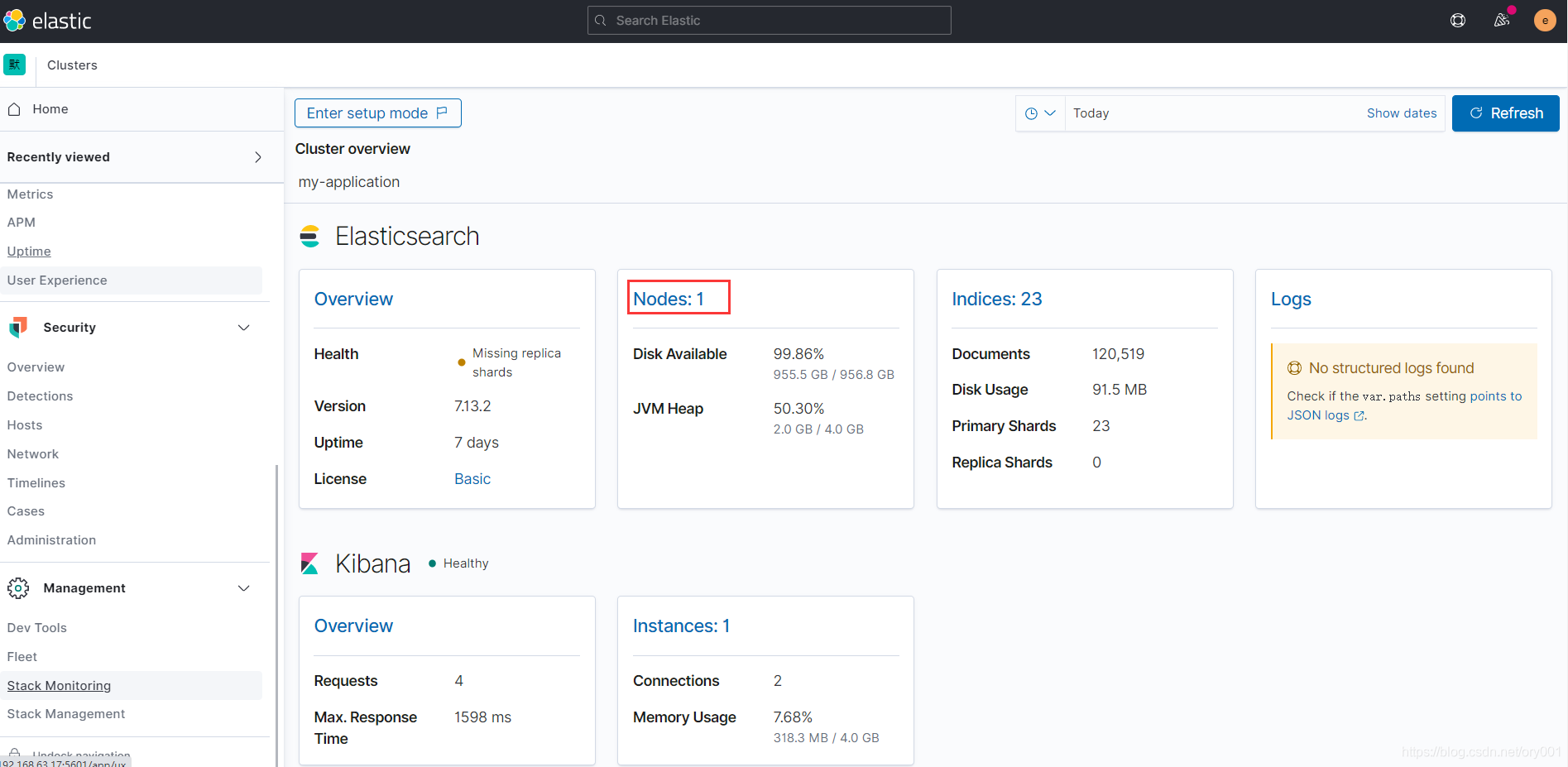Open the Elasticsearch Overview link
Image resolution: width=1568 pixels, height=767 pixels.
point(353,300)
